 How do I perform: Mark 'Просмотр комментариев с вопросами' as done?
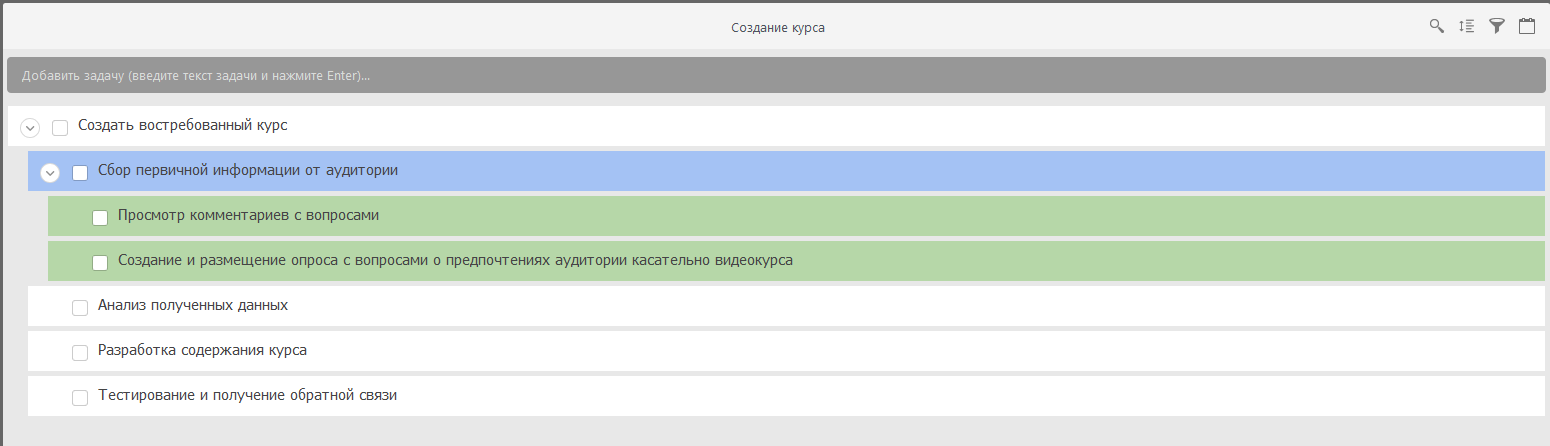click(100, 218)
